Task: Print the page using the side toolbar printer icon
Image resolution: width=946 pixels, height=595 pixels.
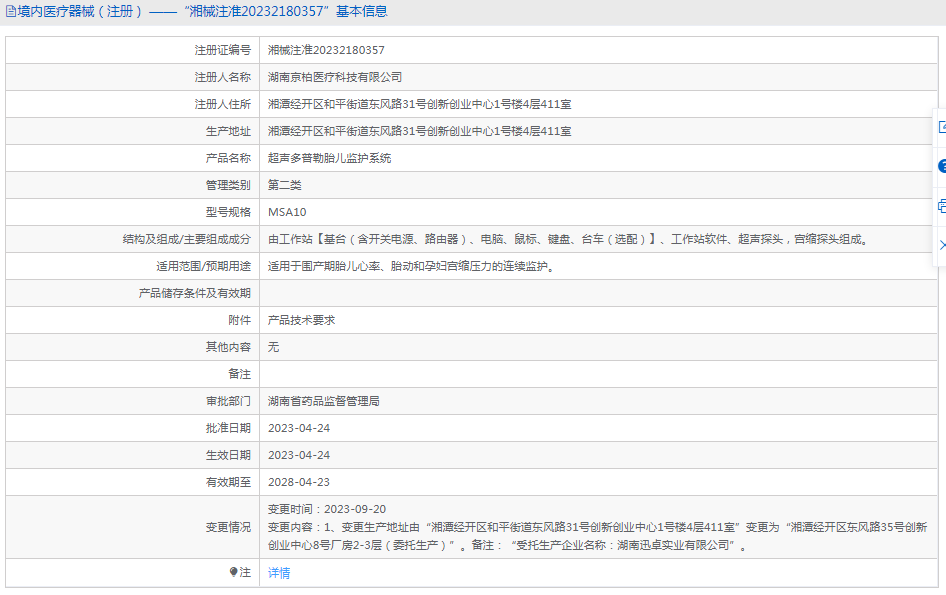Action: point(942,206)
